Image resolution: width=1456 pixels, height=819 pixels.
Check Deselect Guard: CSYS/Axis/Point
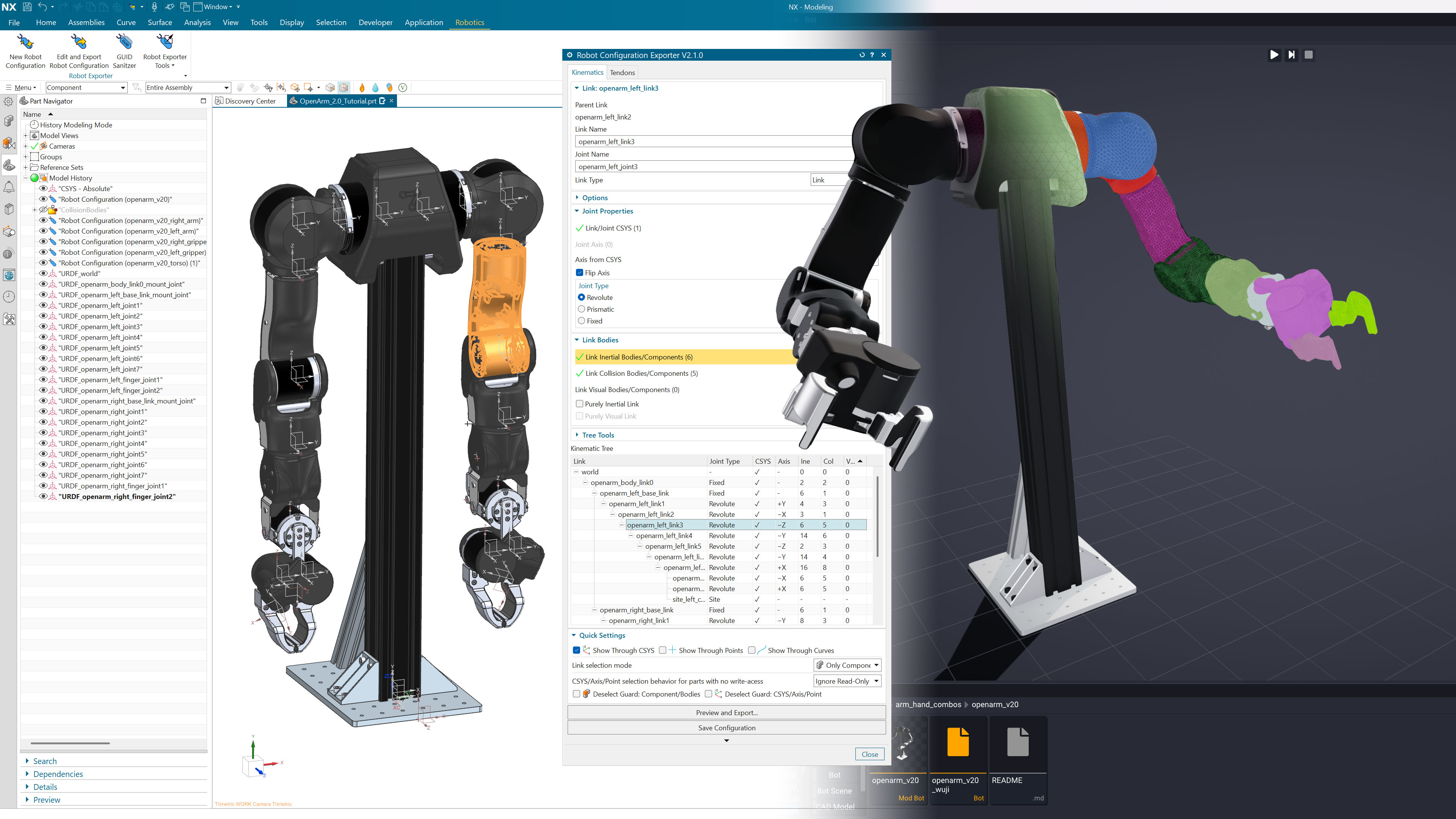[708, 694]
